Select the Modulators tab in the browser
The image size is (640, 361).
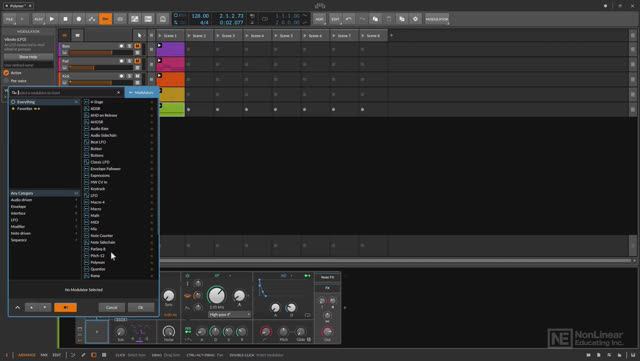click(x=141, y=93)
